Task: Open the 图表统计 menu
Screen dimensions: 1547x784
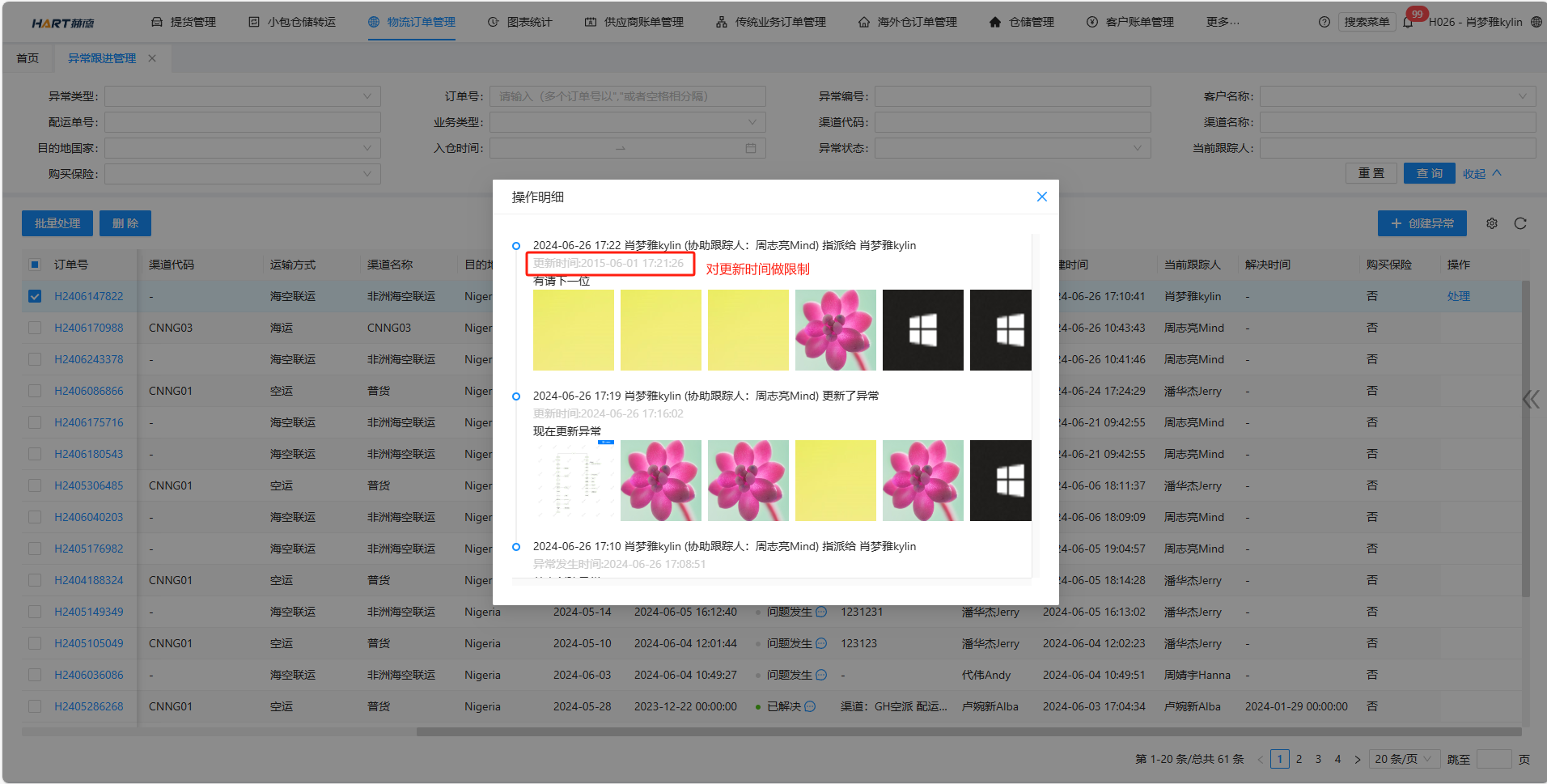Action: tap(519, 23)
